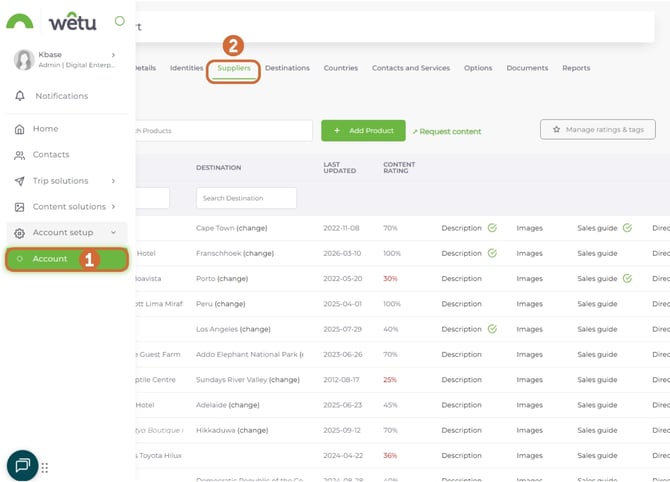The width and height of the screenshot is (670, 482).
Task: Click the Notifications bell icon
Action: click(20, 96)
